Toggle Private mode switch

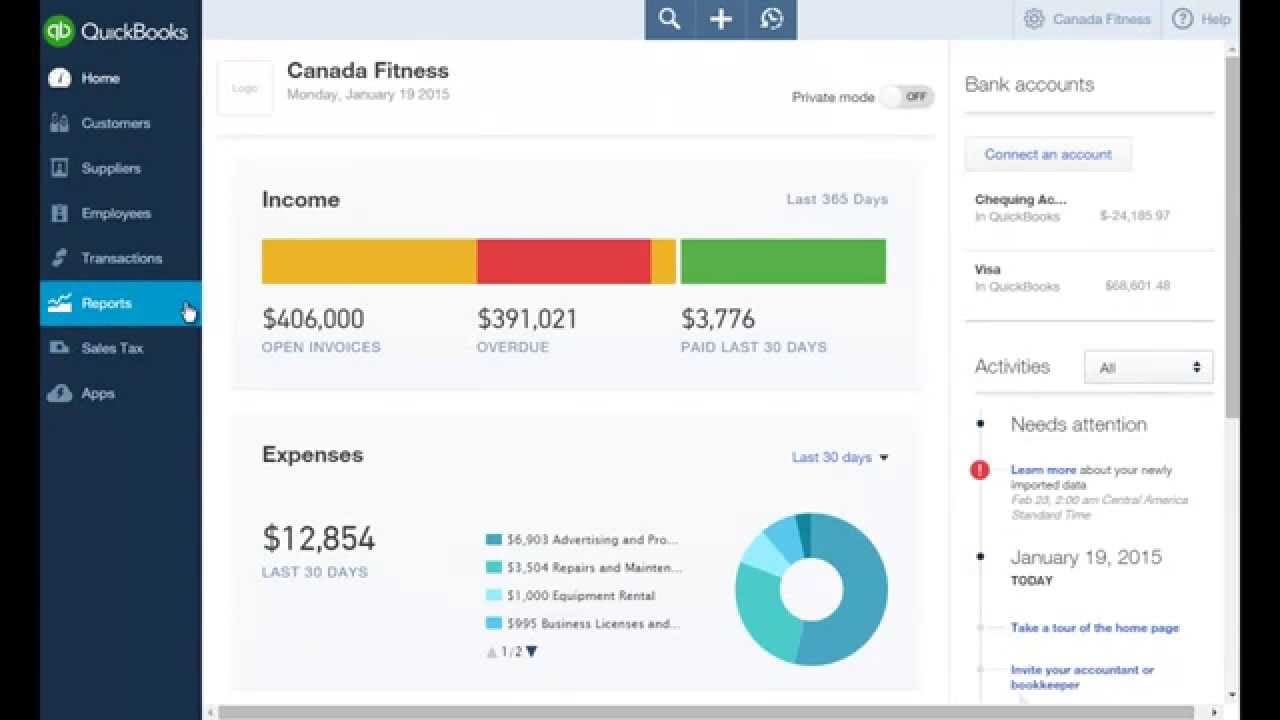point(908,97)
